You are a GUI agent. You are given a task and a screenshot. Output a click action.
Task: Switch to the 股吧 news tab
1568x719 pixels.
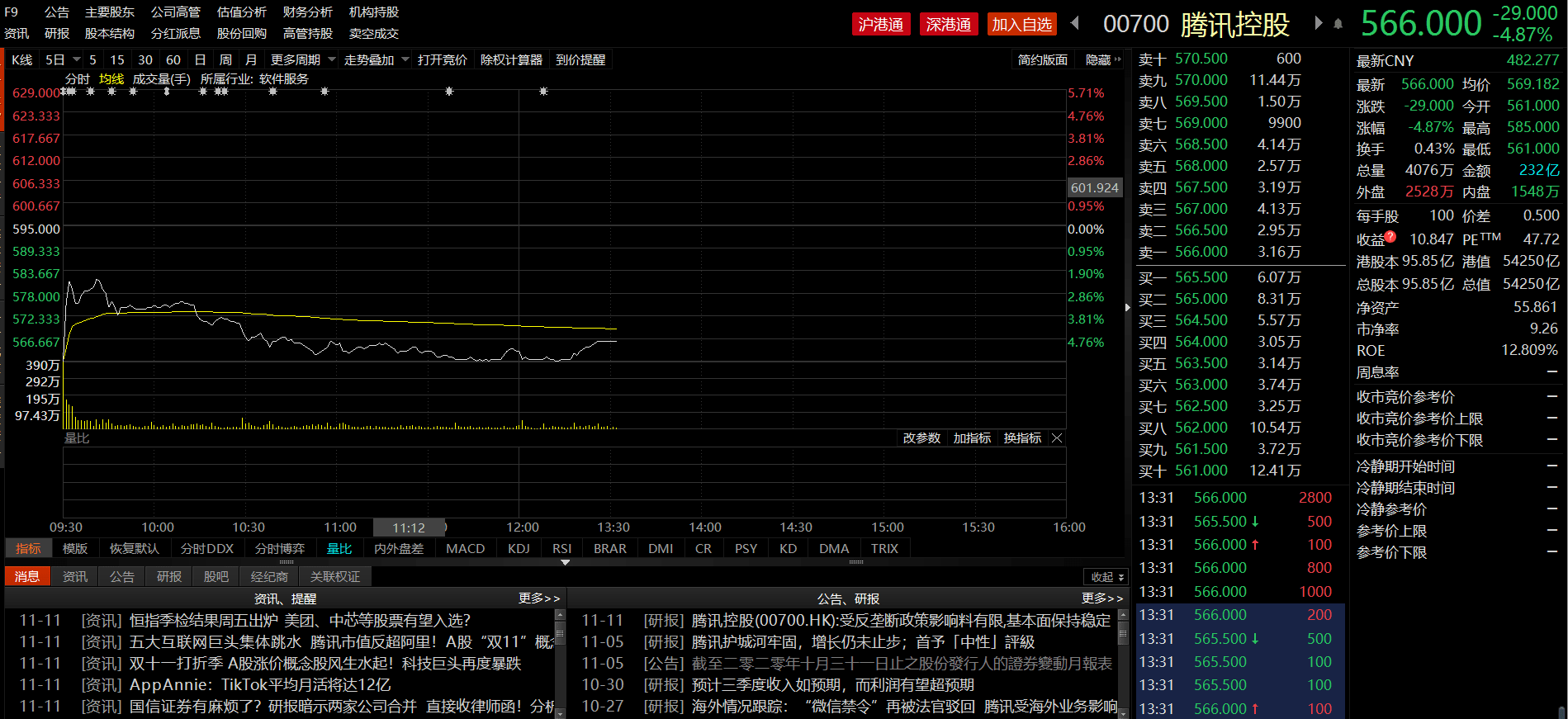pyautogui.click(x=216, y=577)
